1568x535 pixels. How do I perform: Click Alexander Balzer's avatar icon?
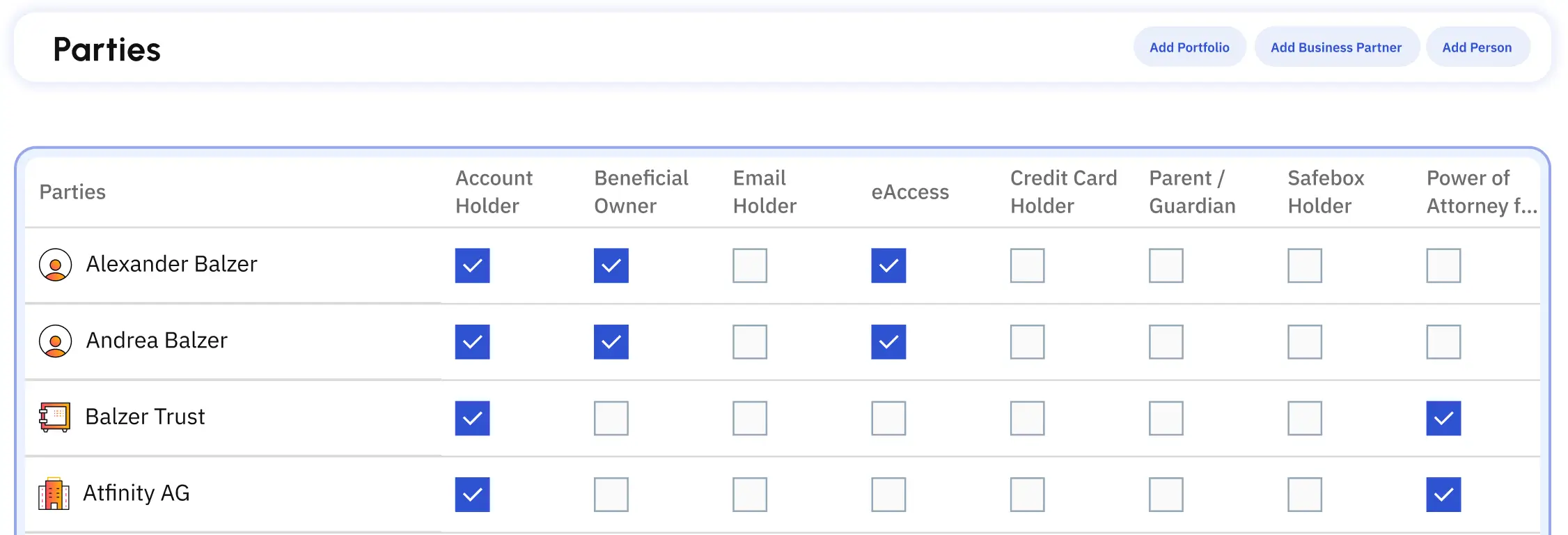(x=56, y=265)
